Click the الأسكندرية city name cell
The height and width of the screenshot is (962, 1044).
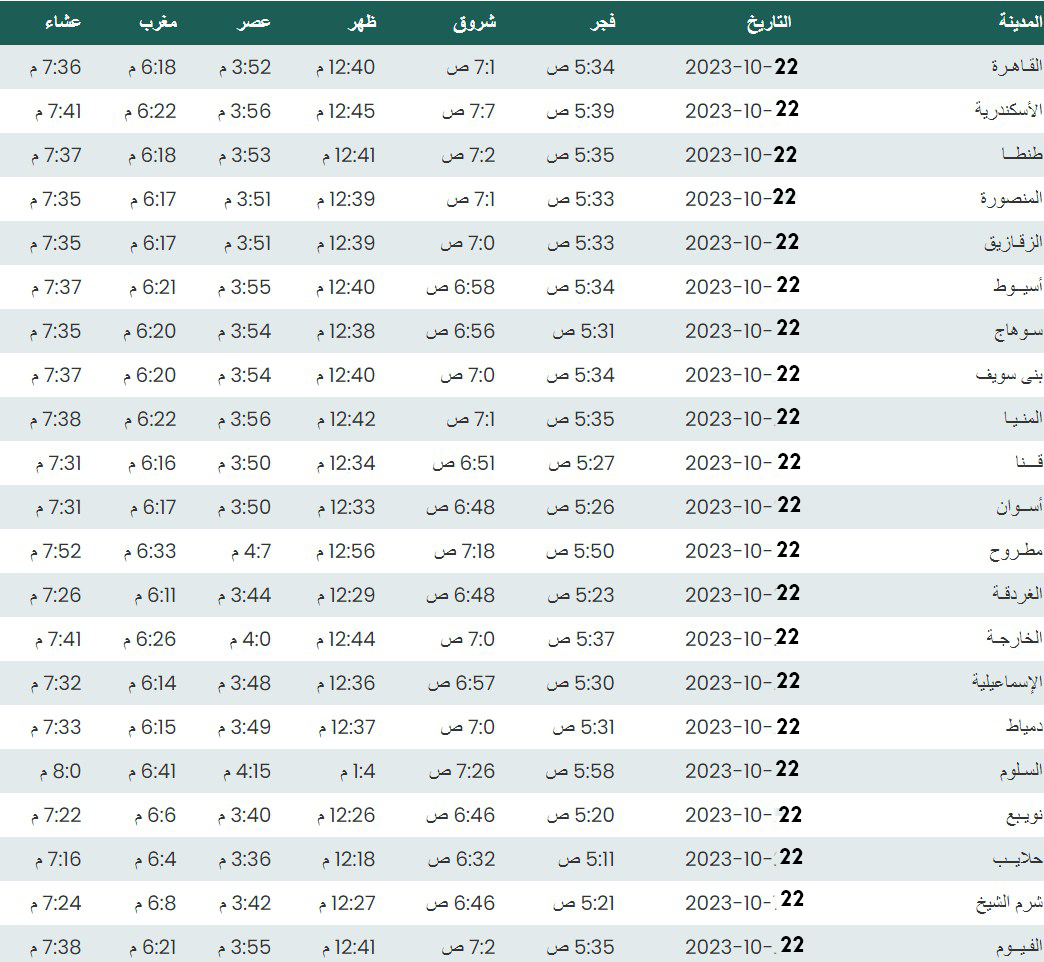[1008, 111]
